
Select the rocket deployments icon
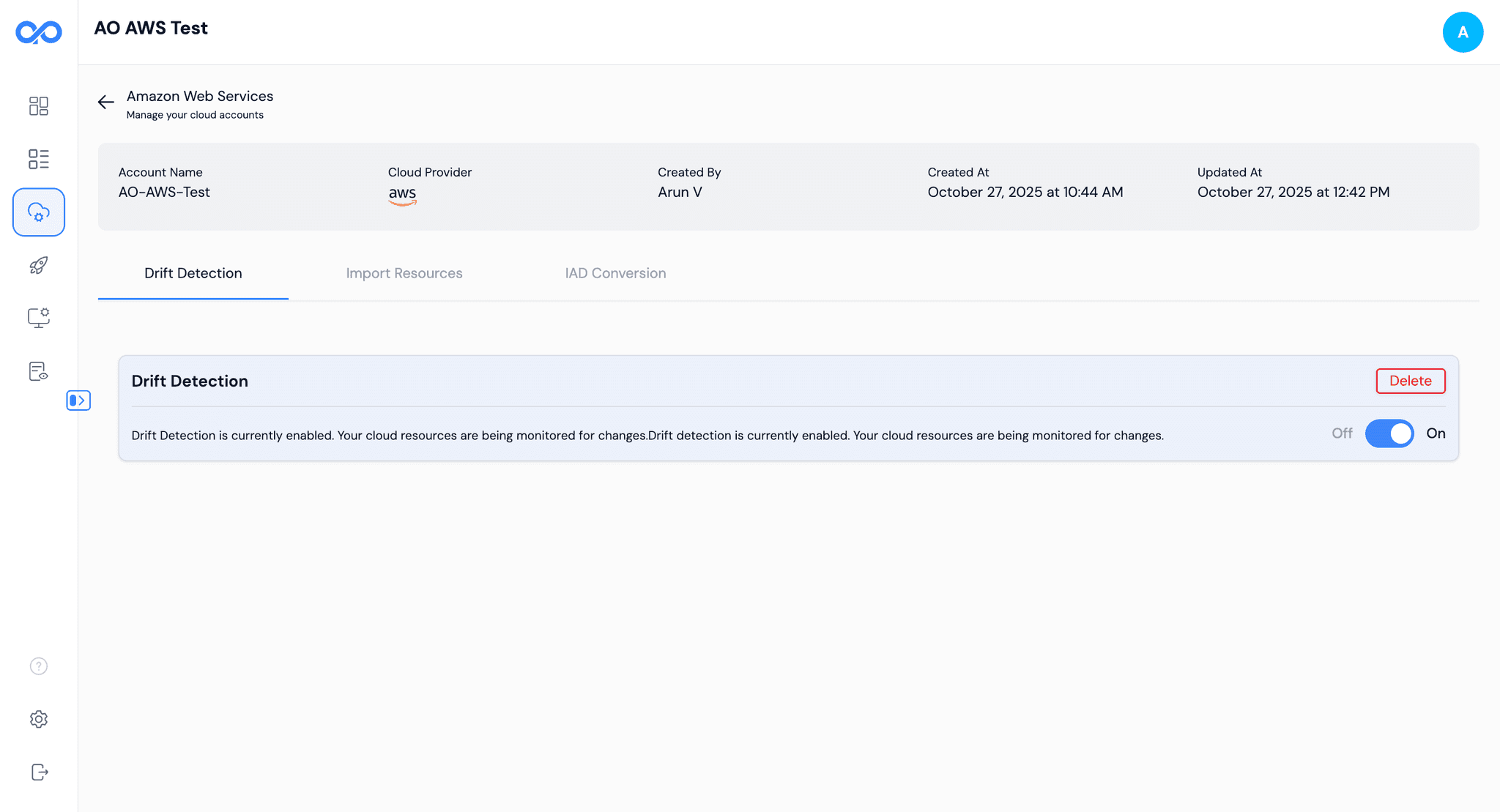pyautogui.click(x=38, y=265)
